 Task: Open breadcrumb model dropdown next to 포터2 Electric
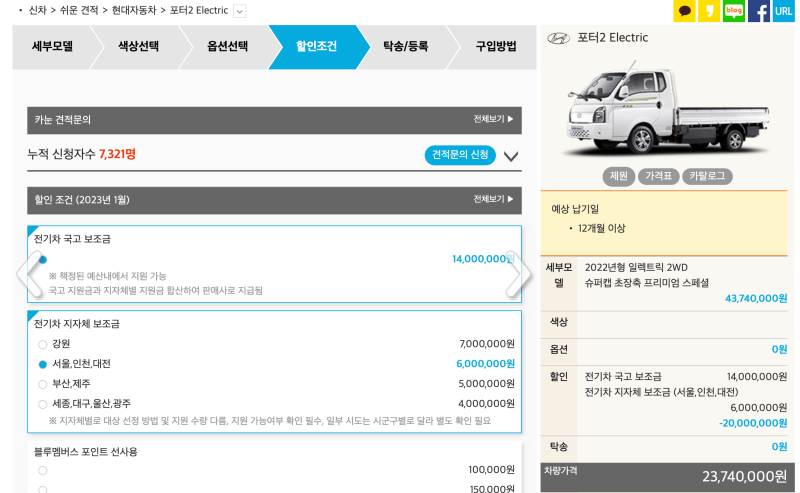[x=240, y=11]
